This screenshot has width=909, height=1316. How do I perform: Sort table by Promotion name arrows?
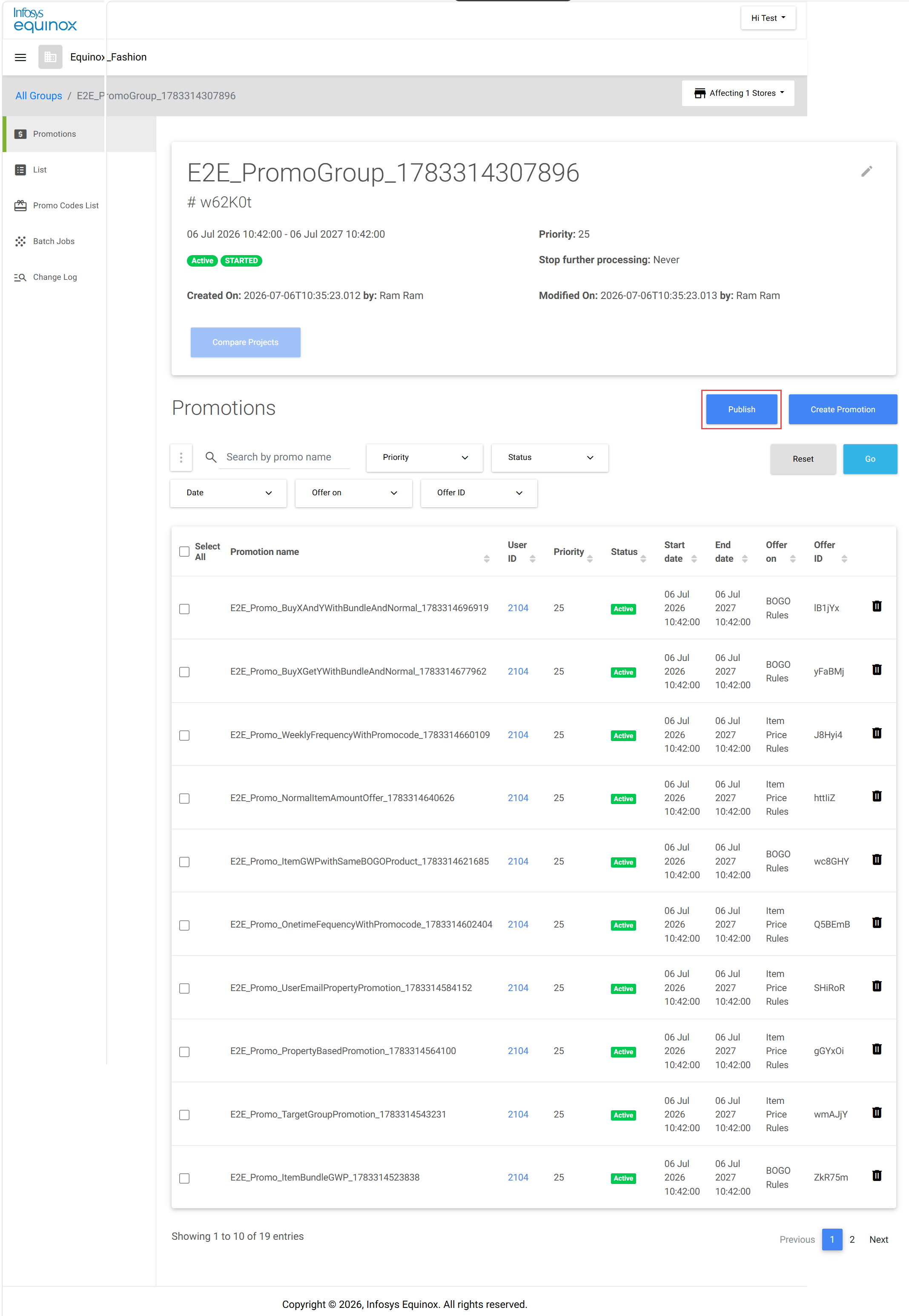coord(486,559)
